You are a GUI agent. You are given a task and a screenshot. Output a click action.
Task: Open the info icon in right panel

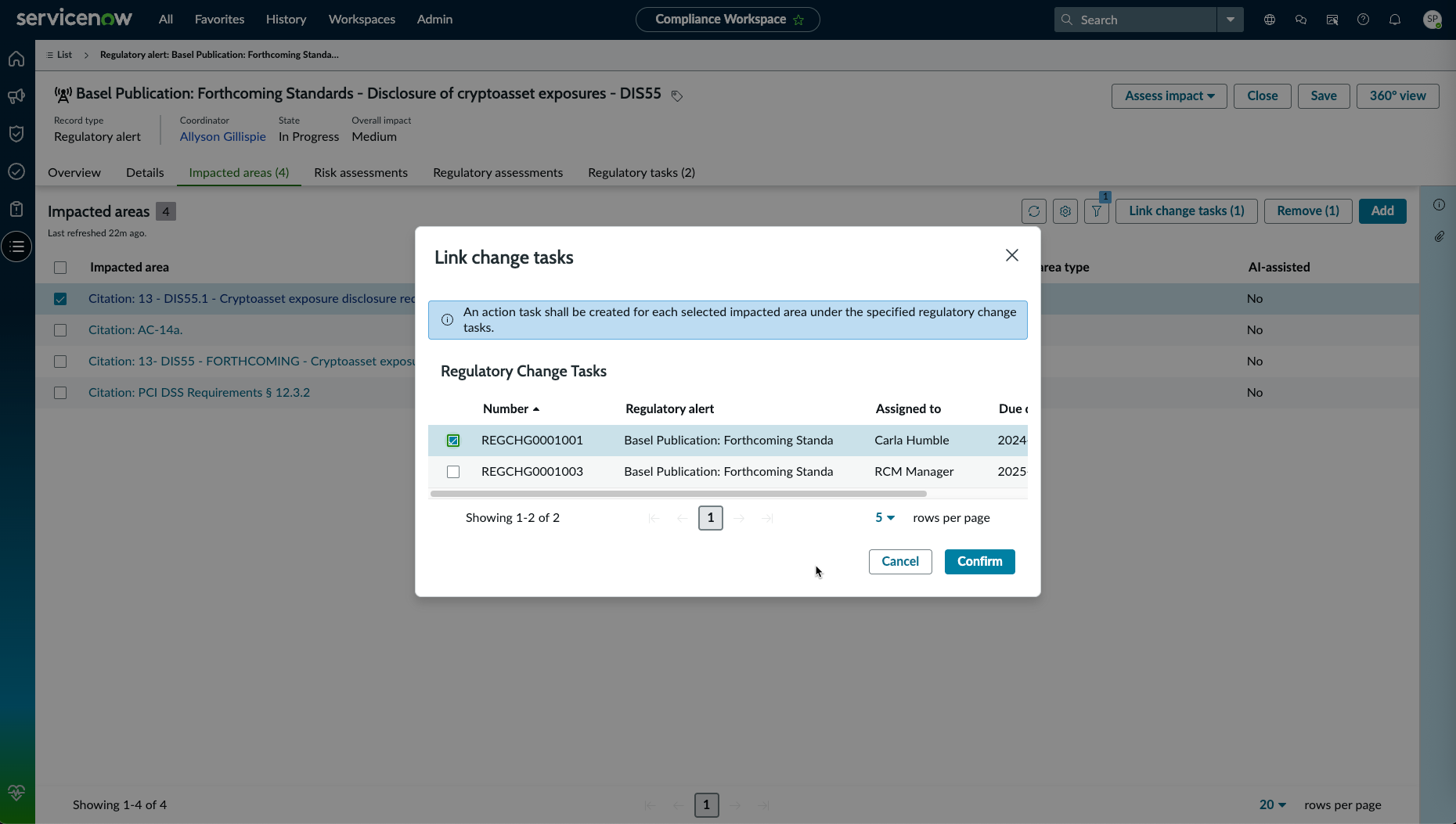[1439, 205]
